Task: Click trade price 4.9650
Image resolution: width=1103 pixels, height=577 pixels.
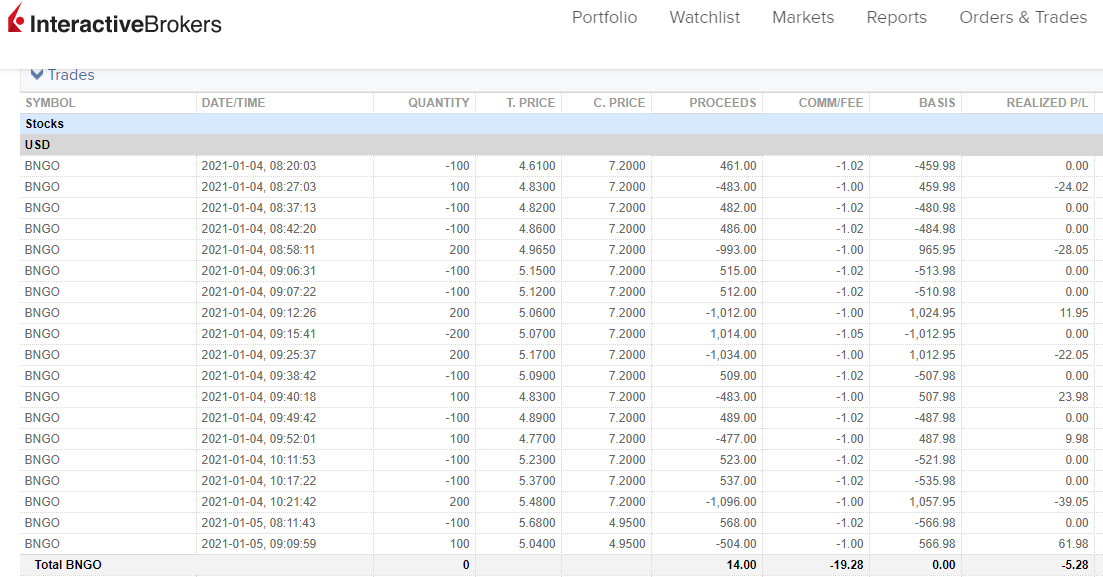Action: (x=537, y=250)
